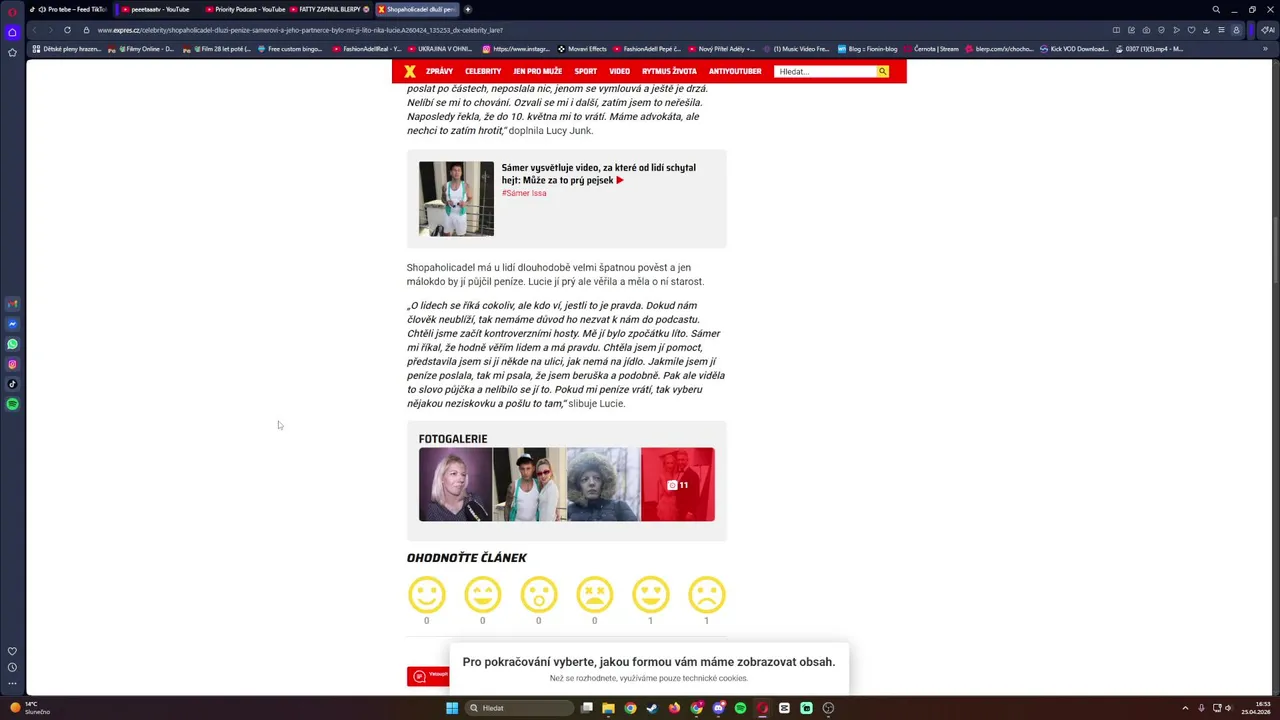The width and height of the screenshot is (1280, 720).
Task: Rate the article with the laughing face emoji
Action: [483, 594]
